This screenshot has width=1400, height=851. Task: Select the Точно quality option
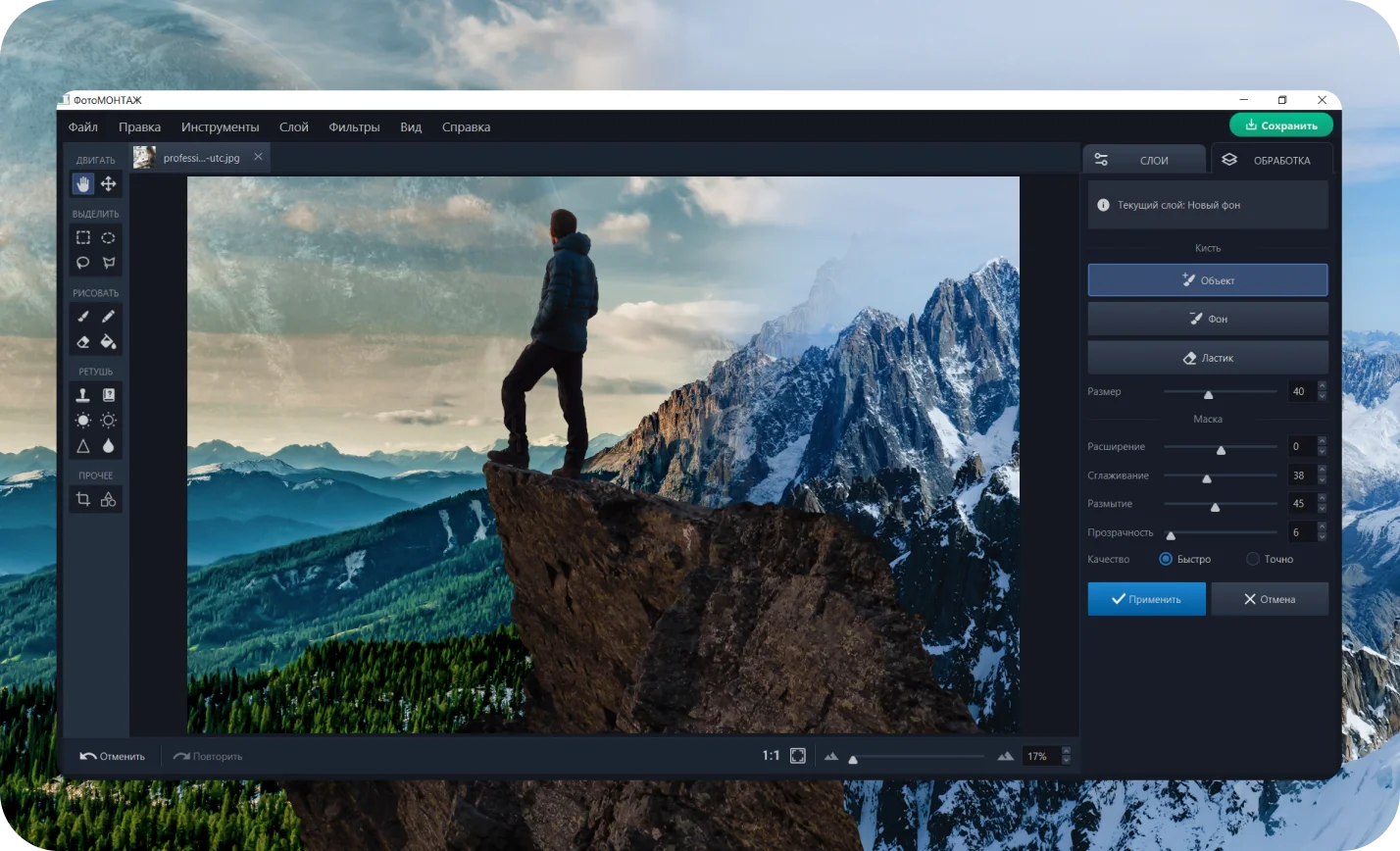pos(1252,559)
